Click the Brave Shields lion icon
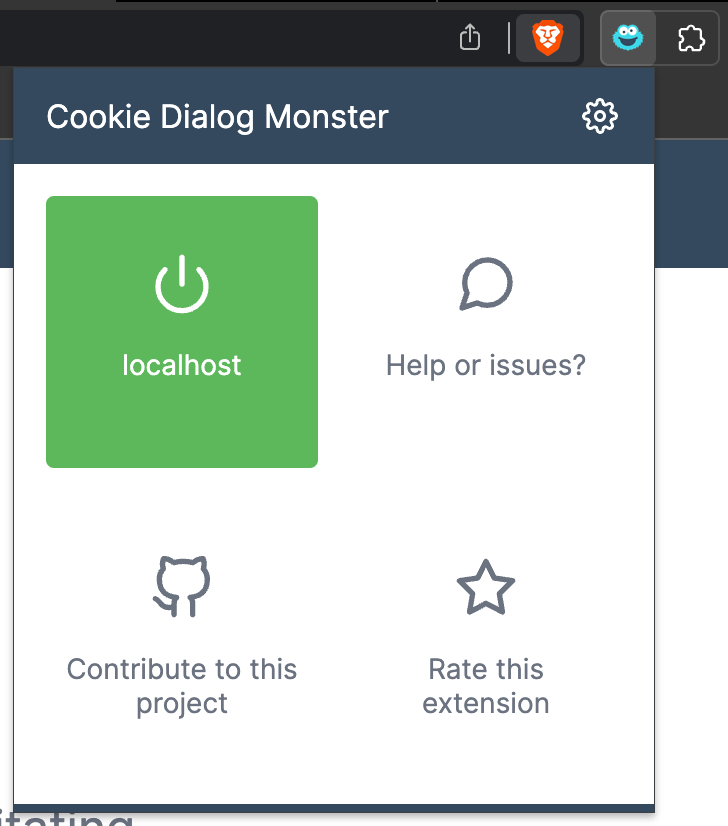 [548, 38]
